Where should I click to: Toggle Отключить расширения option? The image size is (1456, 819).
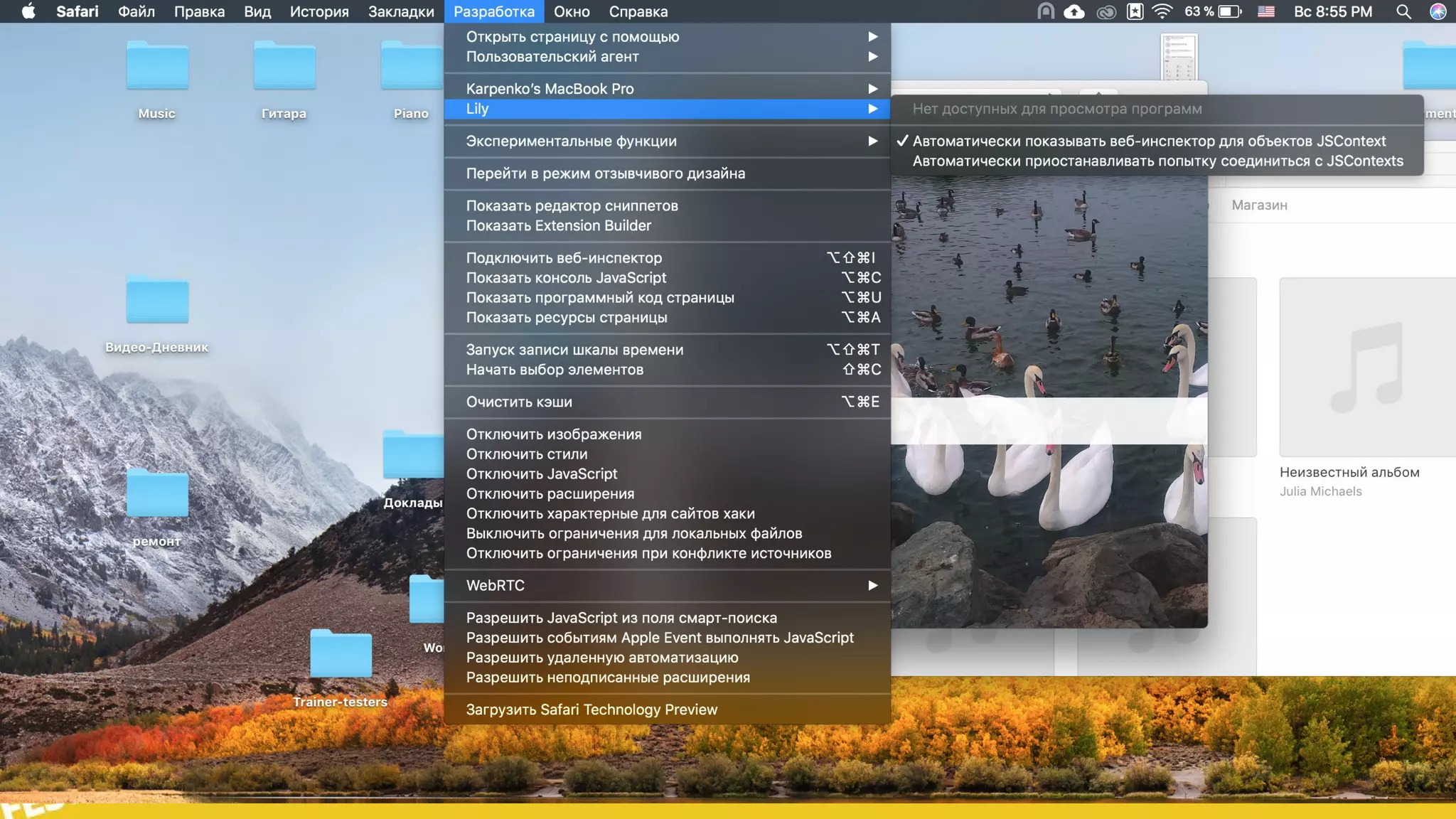click(667, 494)
